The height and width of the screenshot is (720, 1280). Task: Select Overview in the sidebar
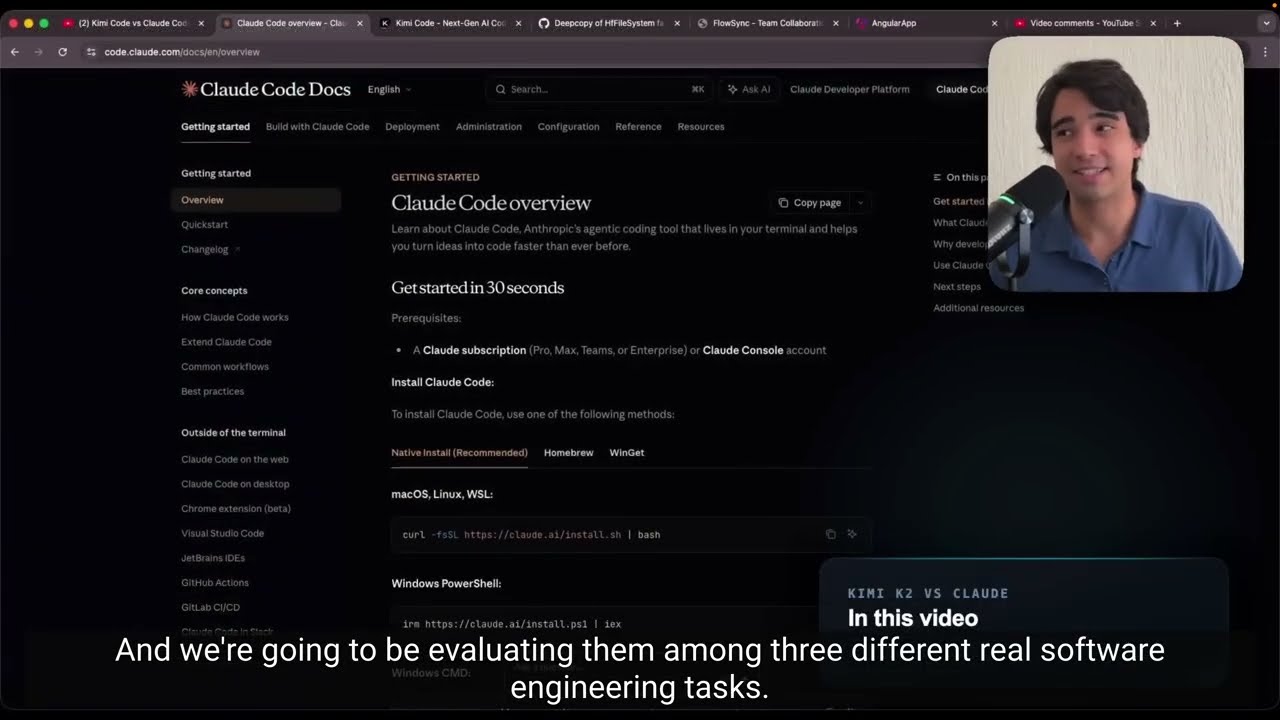pos(256,200)
